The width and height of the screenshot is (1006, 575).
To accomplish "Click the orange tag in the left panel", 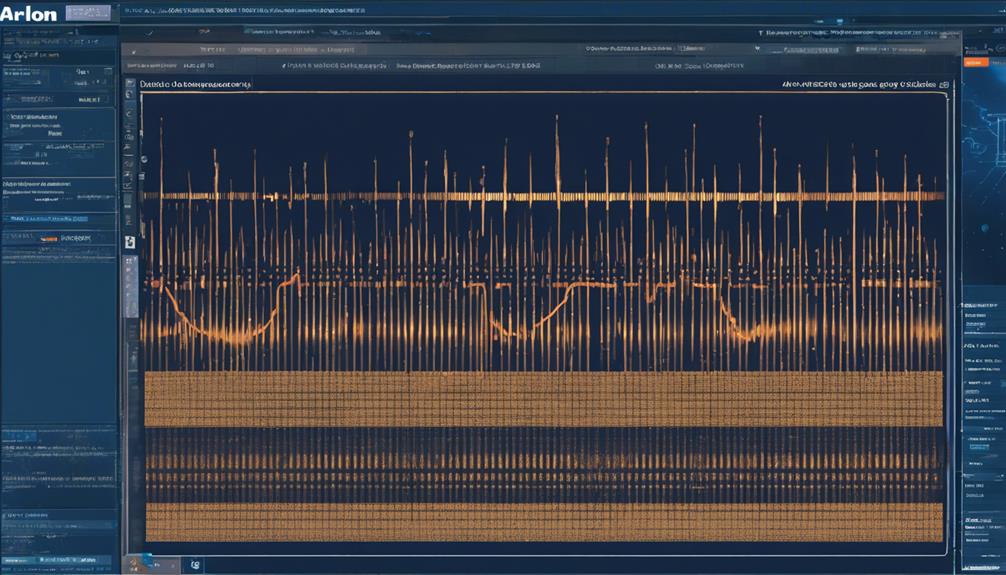I will pos(49,239).
